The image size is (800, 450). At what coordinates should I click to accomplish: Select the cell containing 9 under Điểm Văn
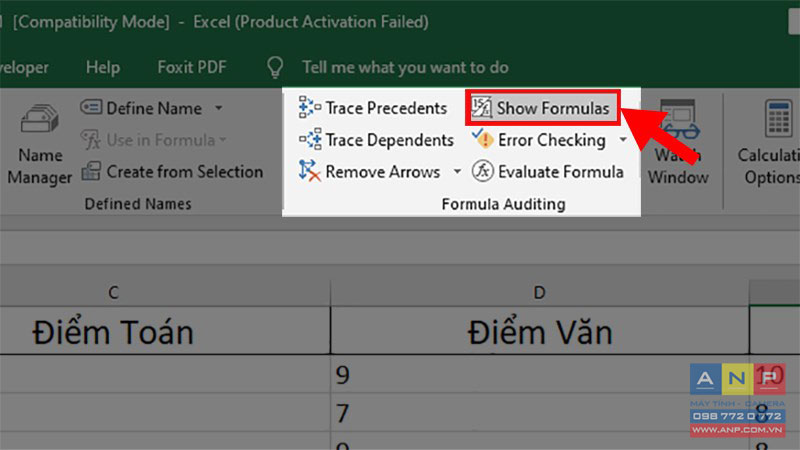click(540, 374)
